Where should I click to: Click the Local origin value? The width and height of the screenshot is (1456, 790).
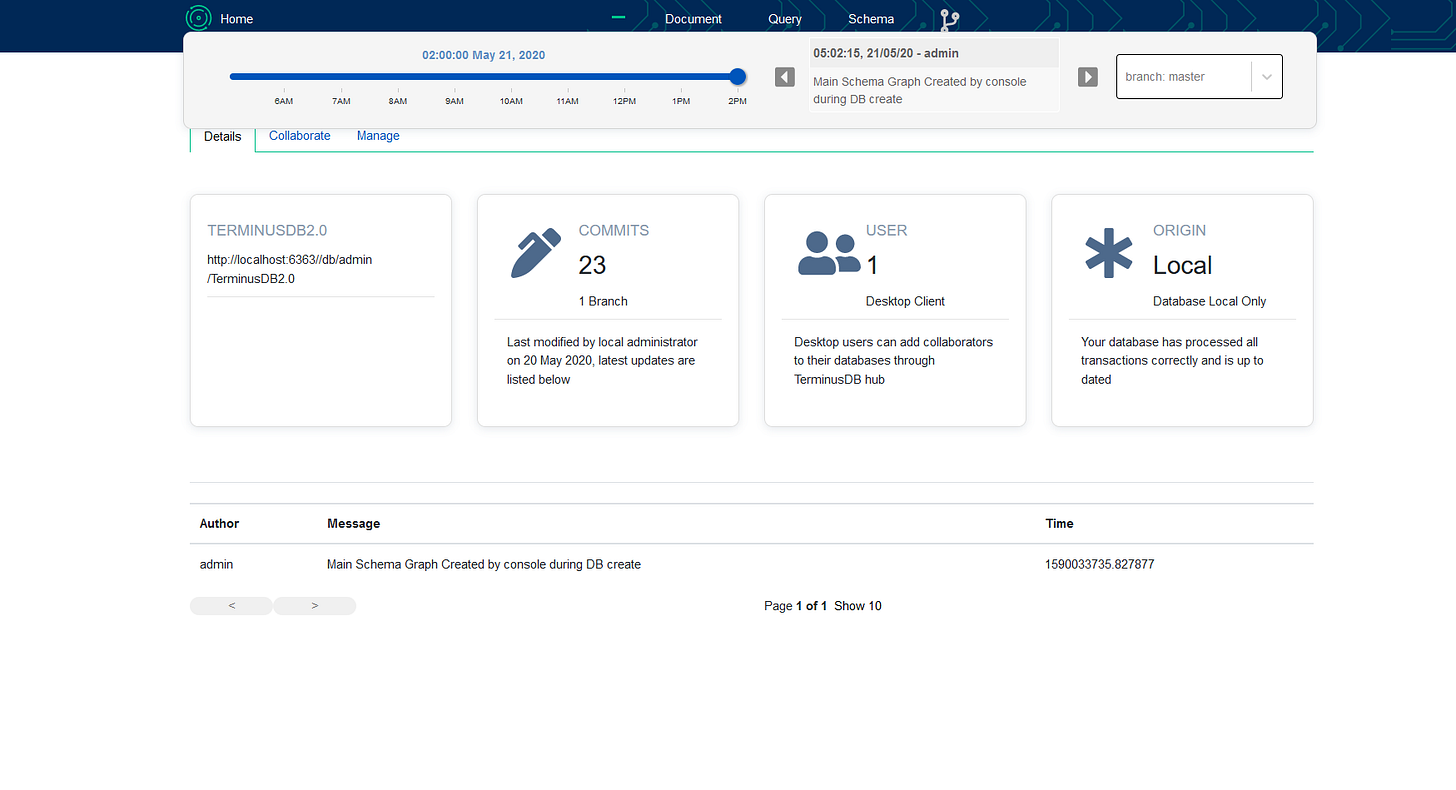click(x=1183, y=265)
